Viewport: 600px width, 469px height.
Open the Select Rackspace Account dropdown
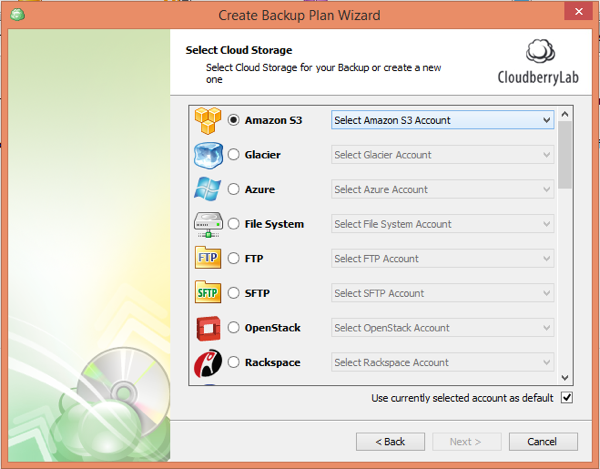pos(442,362)
